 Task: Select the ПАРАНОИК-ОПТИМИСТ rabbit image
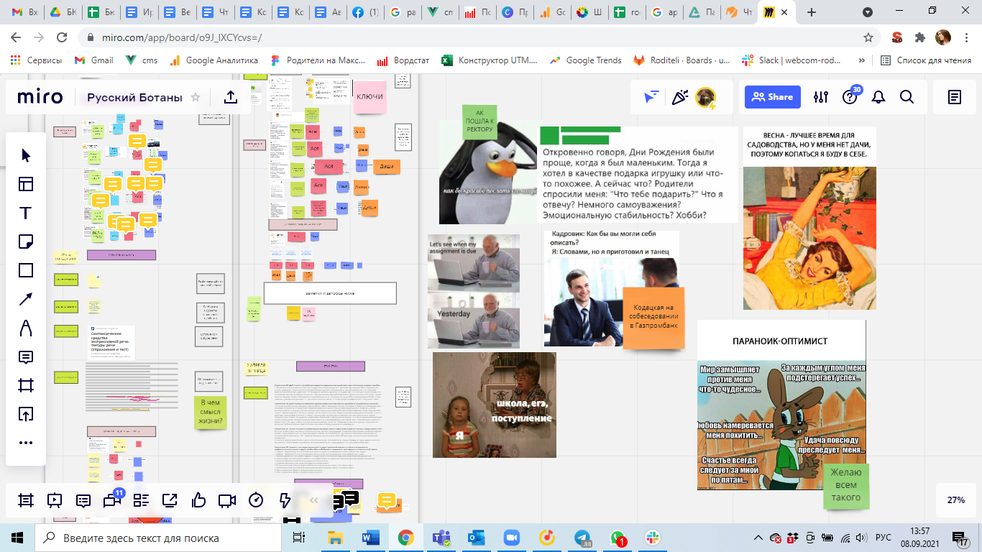pyautogui.click(x=781, y=405)
